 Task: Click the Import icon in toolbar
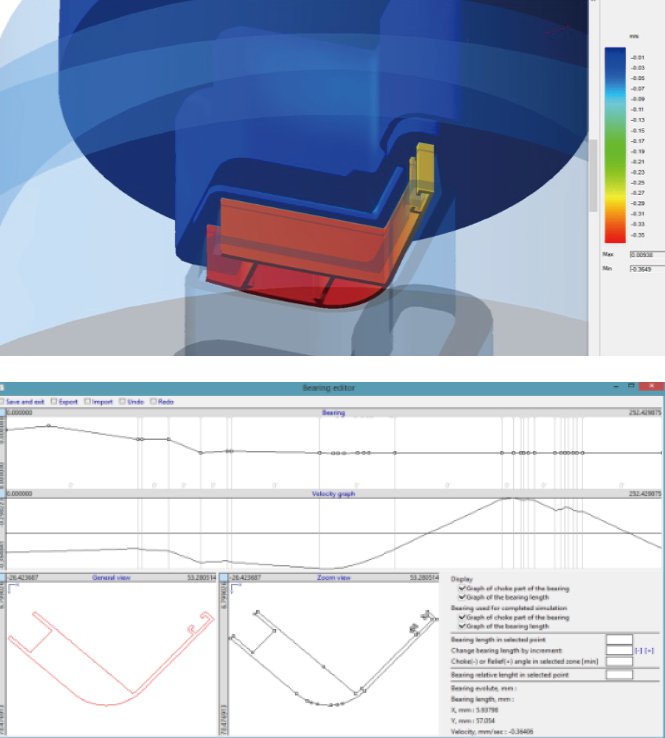(87, 401)
